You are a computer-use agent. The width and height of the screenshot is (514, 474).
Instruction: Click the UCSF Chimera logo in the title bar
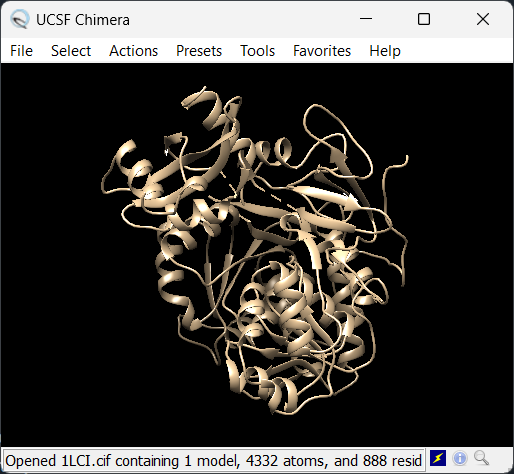(19, 19)
